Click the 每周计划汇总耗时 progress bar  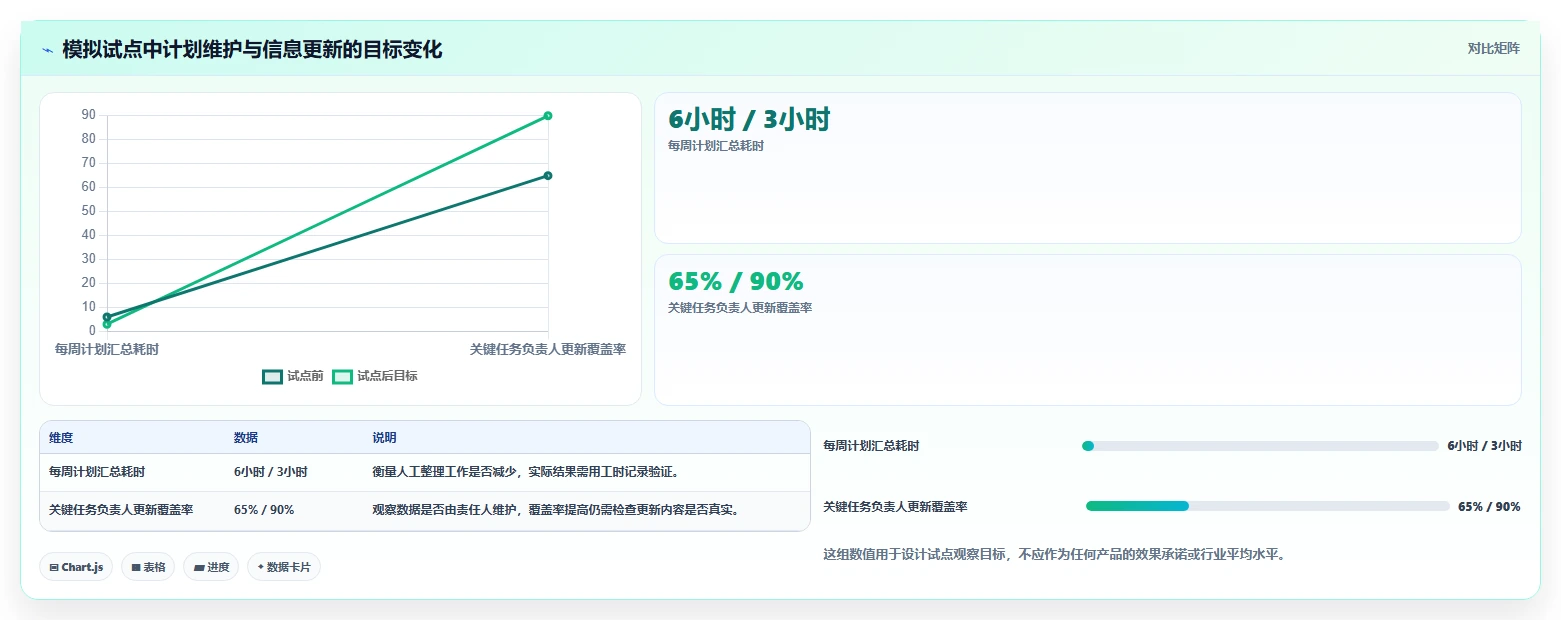click(1260, 446)
